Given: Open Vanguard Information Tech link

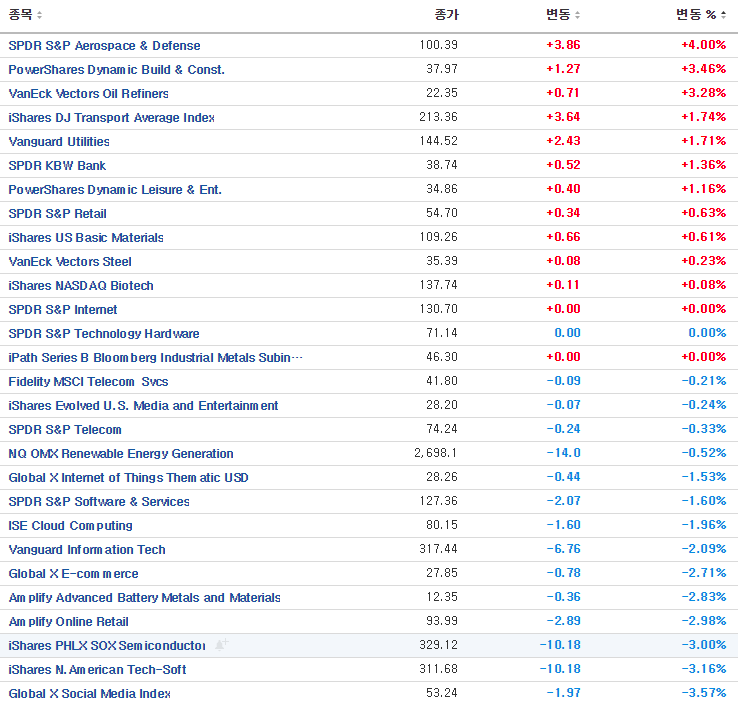Looking at the screenshot, I should point(87,550).
